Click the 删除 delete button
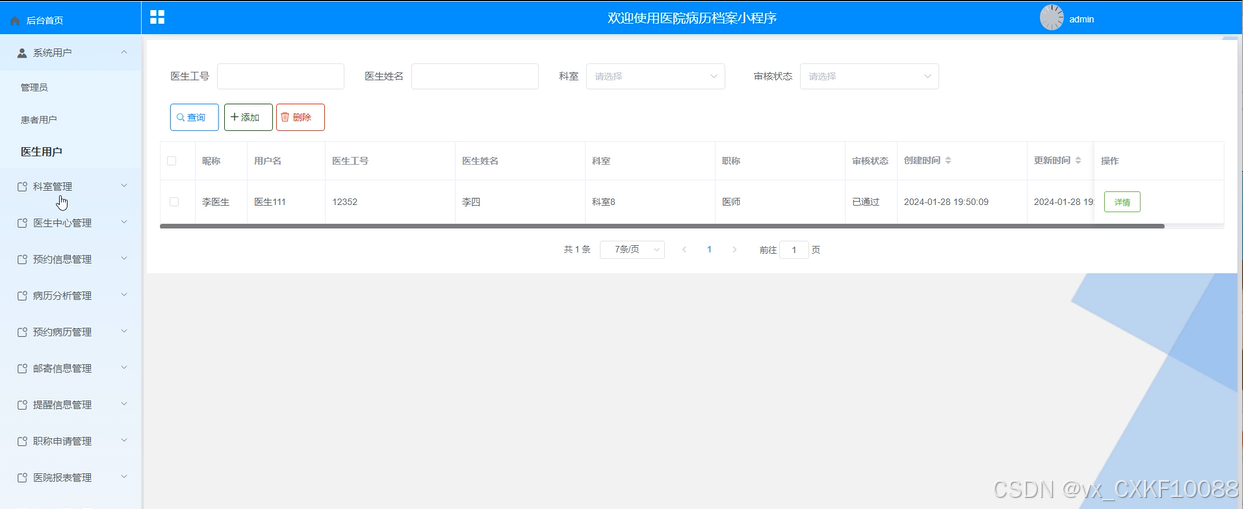 click(x=300, y=117)
